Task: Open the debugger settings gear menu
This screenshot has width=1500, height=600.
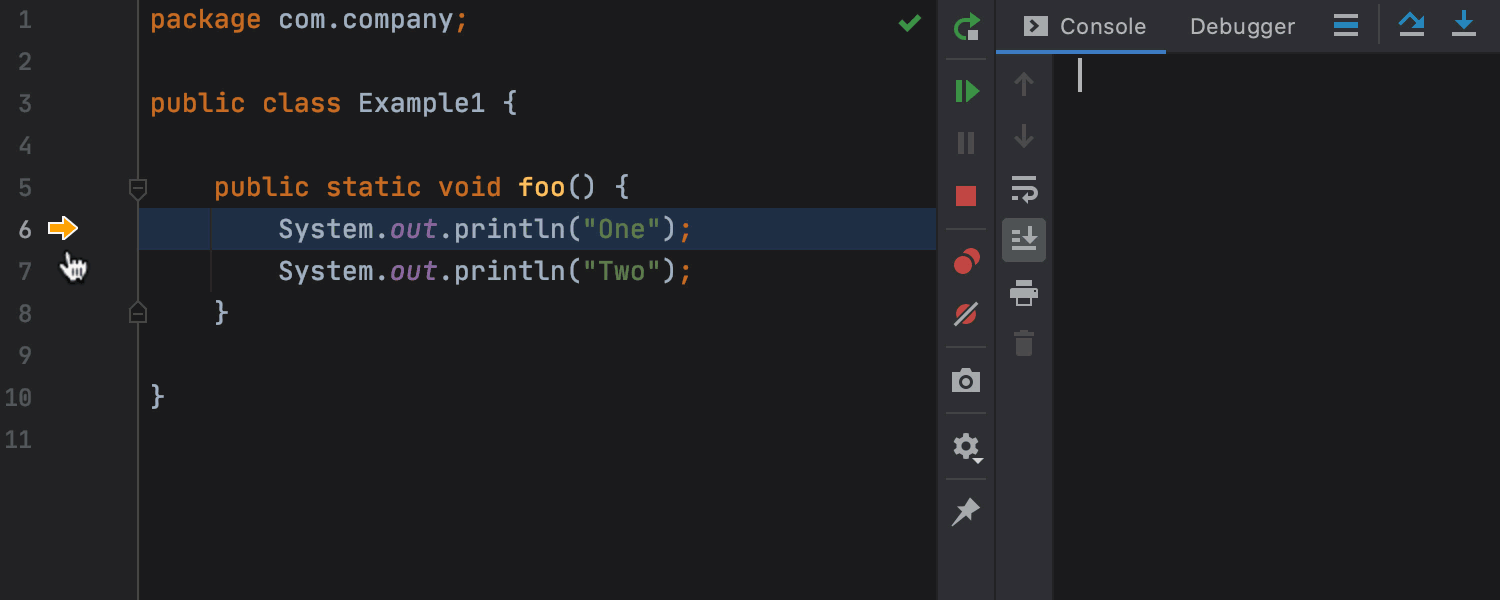Action: point(965,447)
